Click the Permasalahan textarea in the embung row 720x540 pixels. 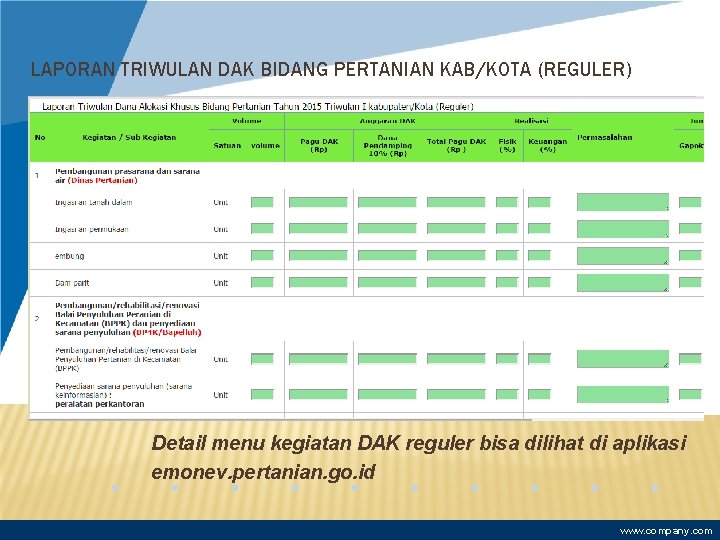click(623, 256)
